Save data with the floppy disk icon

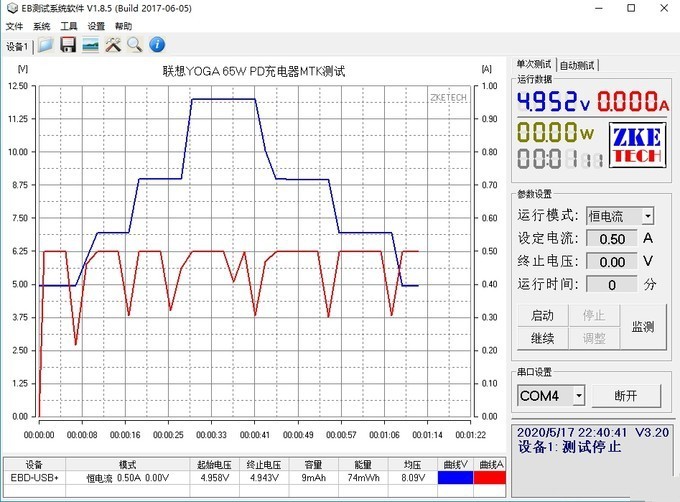(x=68, y=45)
